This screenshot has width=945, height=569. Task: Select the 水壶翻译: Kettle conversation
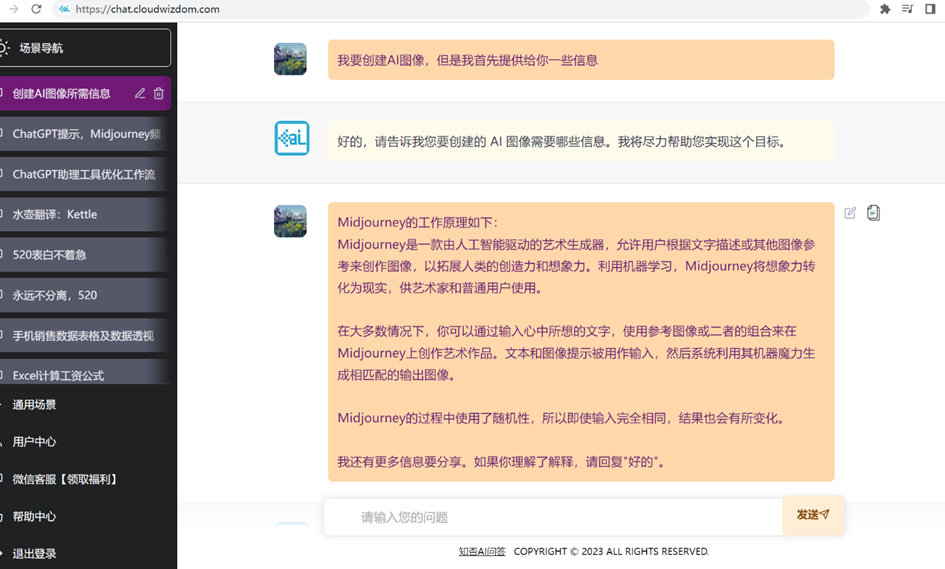(x=84, y=215)
